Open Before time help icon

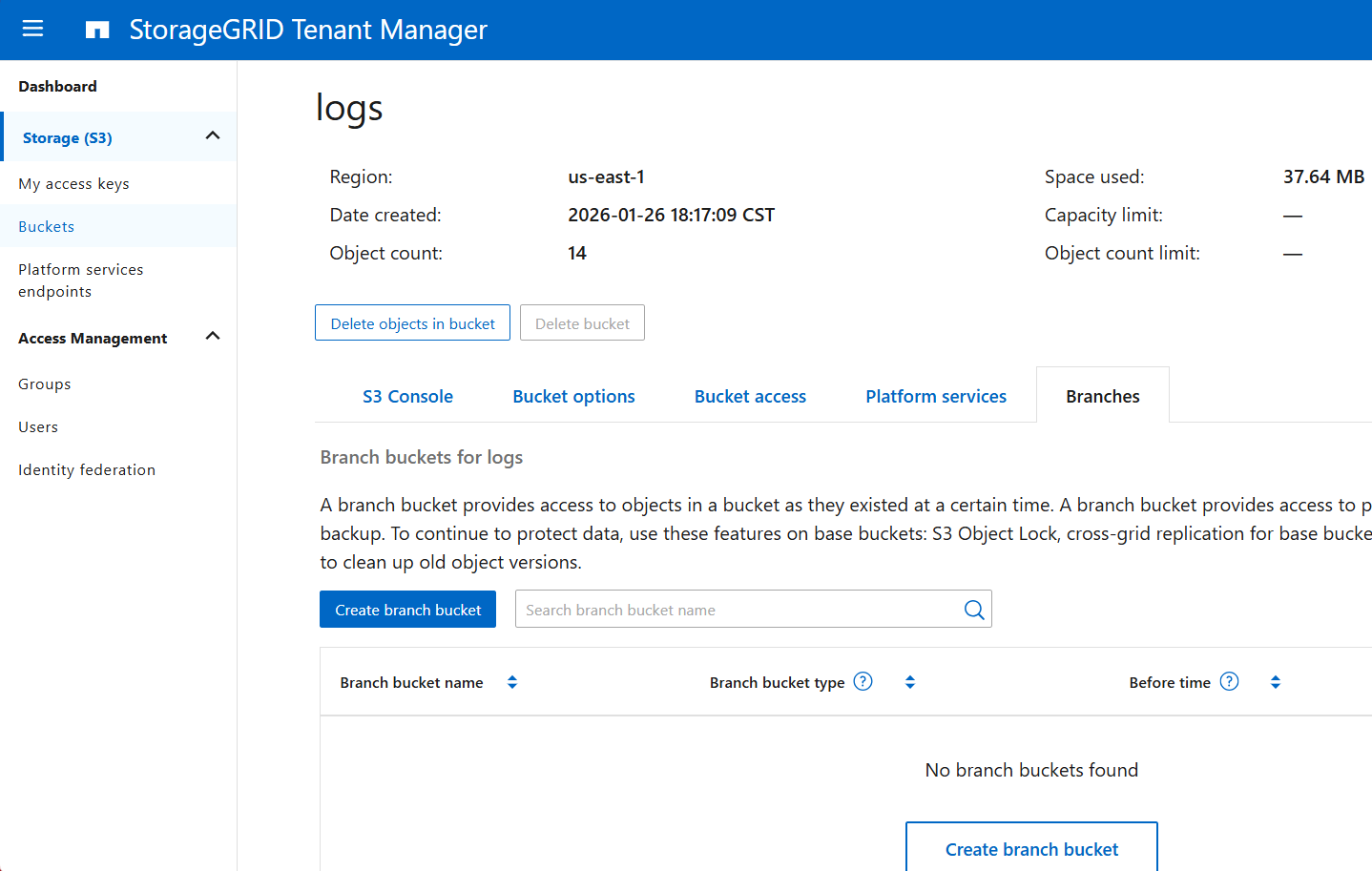click(x=1229, y=681)
